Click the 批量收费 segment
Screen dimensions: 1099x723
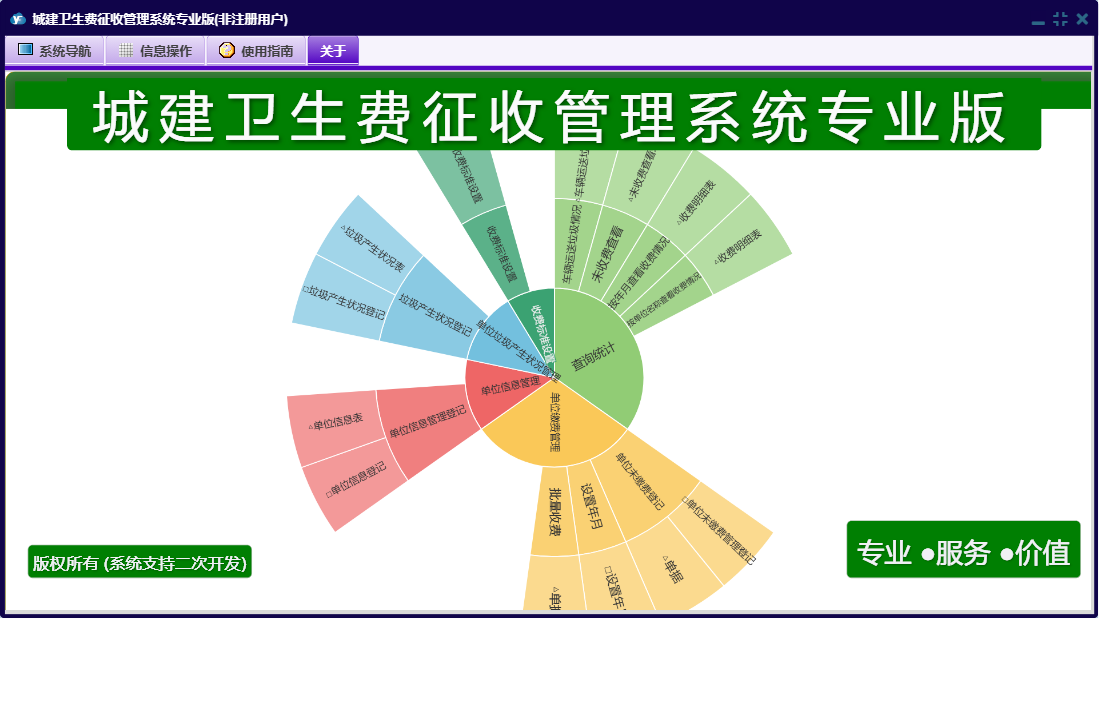[x=555, y=511]
